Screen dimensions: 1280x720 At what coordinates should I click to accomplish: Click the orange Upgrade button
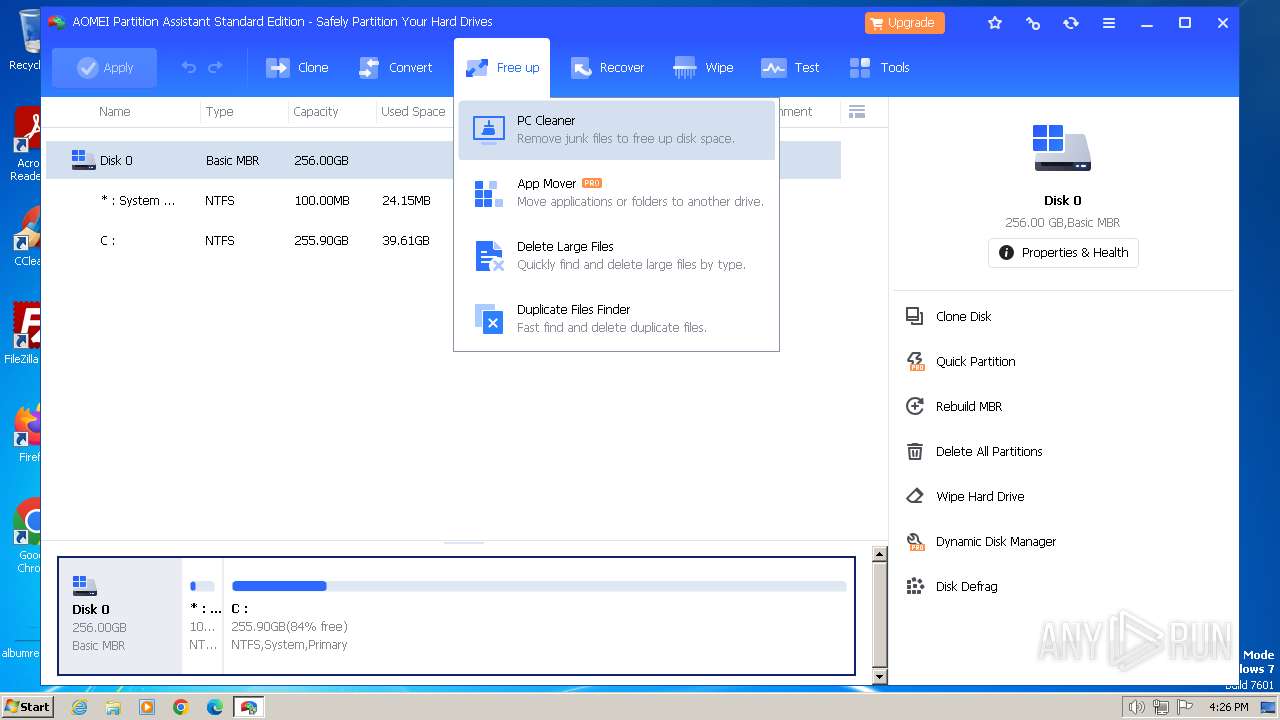pos(904,22)
